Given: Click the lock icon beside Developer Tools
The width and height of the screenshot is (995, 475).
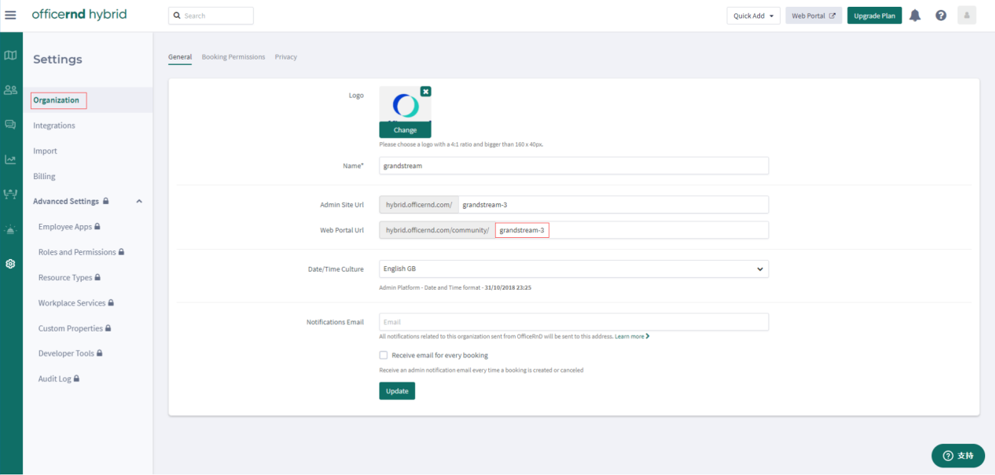Looking at the screenshot, I should coord(100,353).
